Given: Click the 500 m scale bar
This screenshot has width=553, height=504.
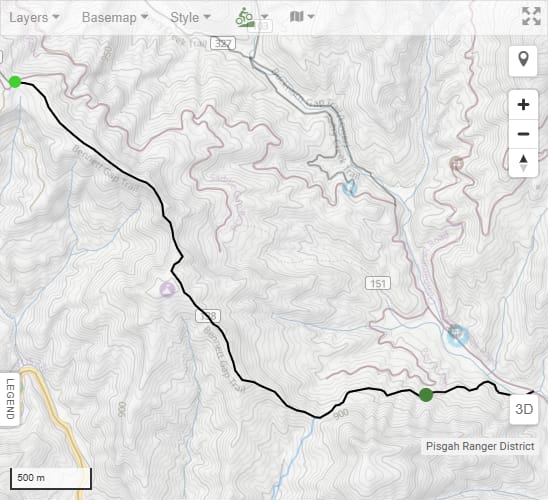Looking at the screenshot, I should [51, 478].
